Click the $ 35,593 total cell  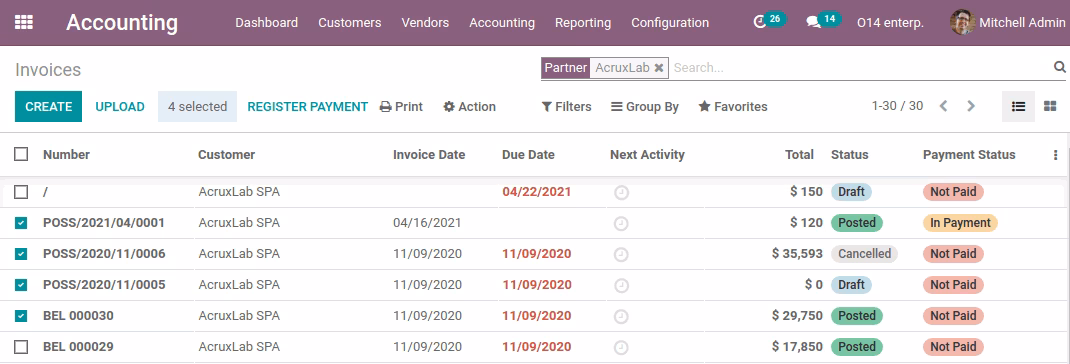[797, 254]
